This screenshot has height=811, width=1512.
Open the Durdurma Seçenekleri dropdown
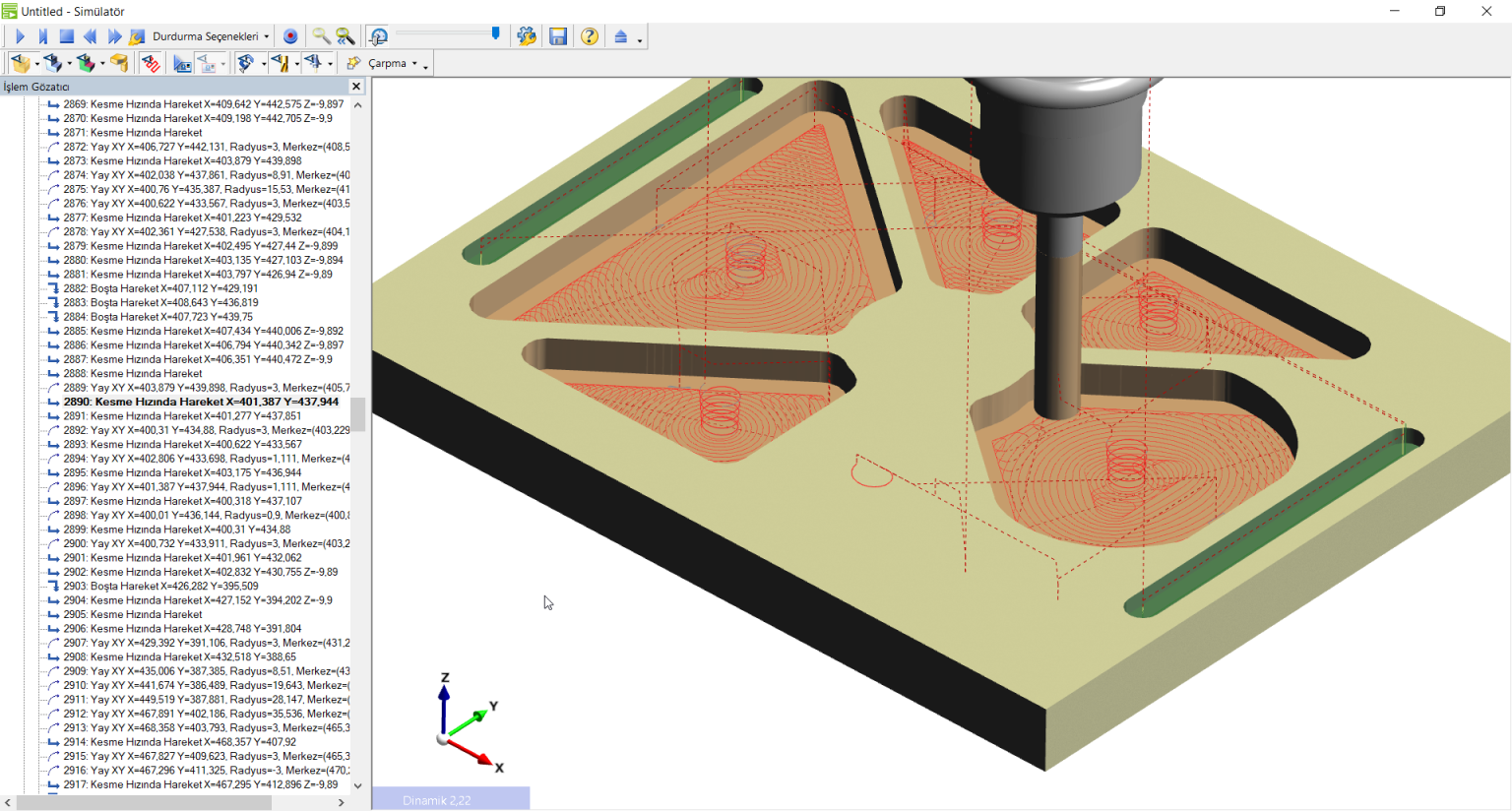point(209,36)
